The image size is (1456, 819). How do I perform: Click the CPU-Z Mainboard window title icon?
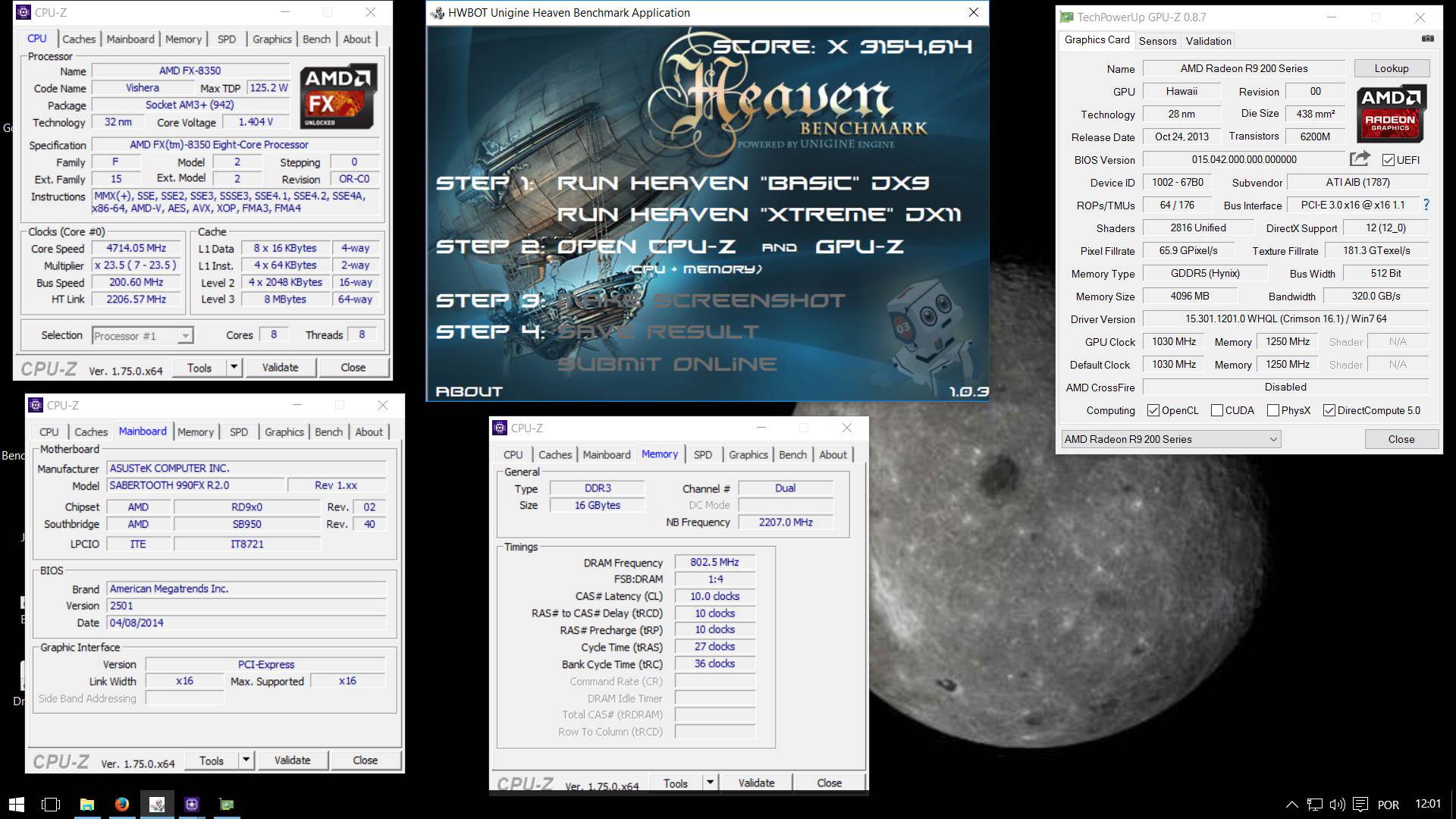point(36,405)
